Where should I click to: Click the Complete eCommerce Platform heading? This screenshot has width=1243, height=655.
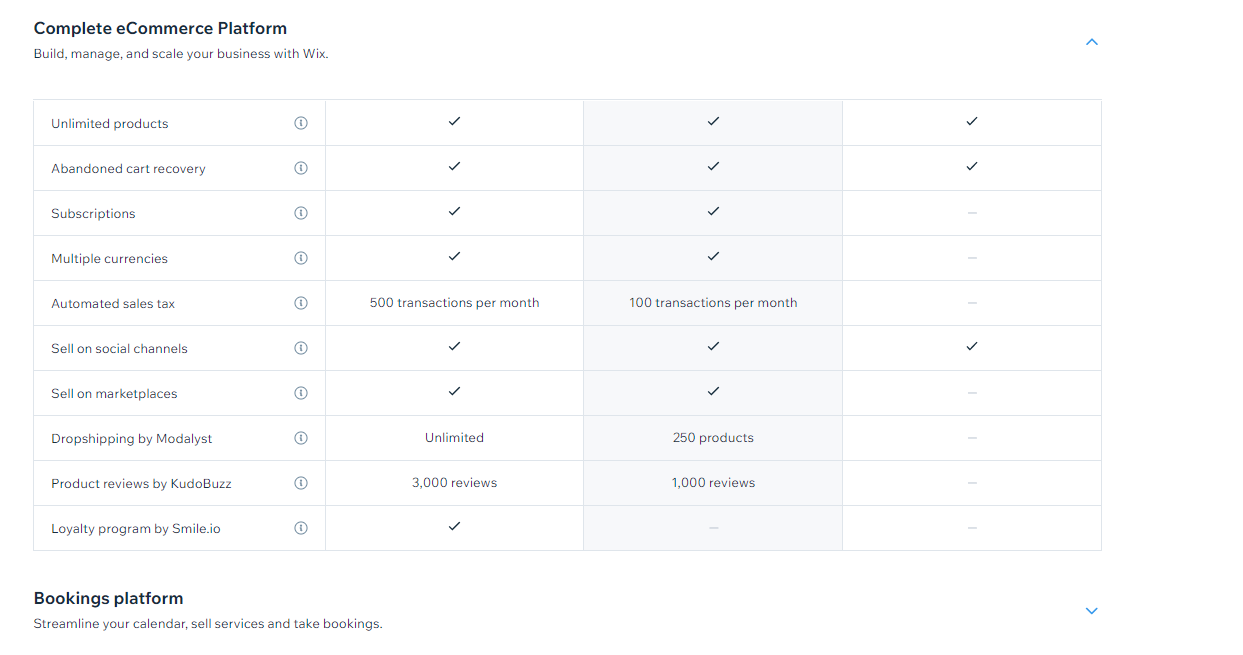pyautogui.click(x=160, y=28)
